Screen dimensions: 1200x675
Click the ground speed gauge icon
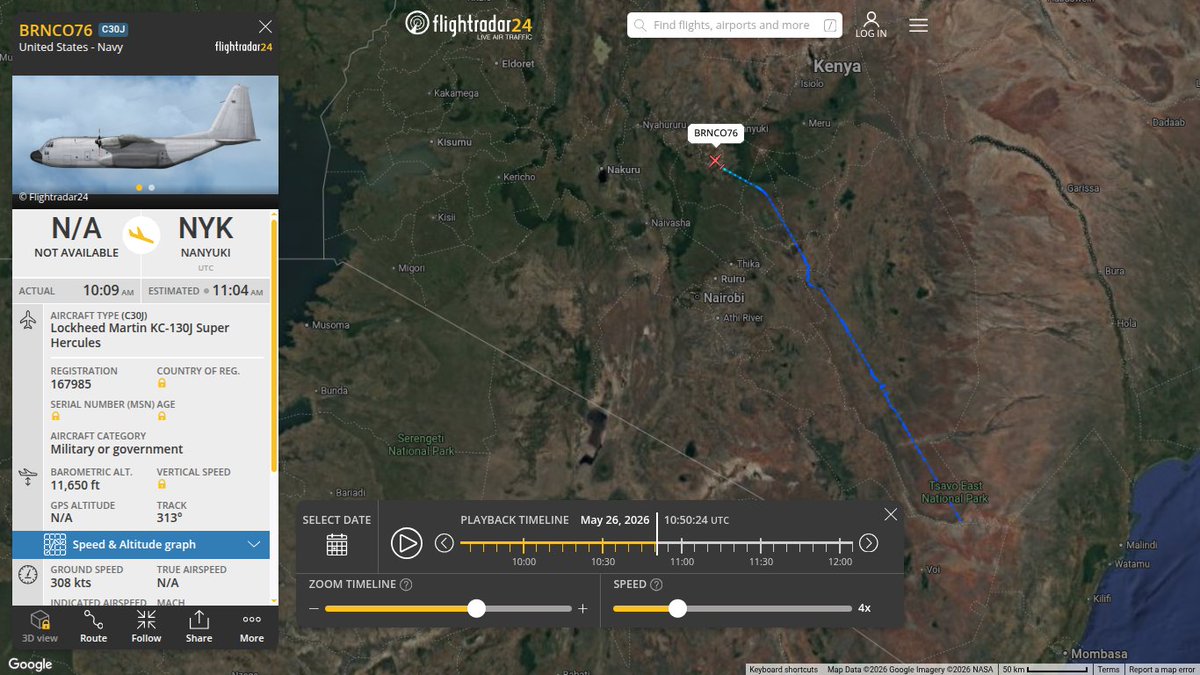[29, 575]
